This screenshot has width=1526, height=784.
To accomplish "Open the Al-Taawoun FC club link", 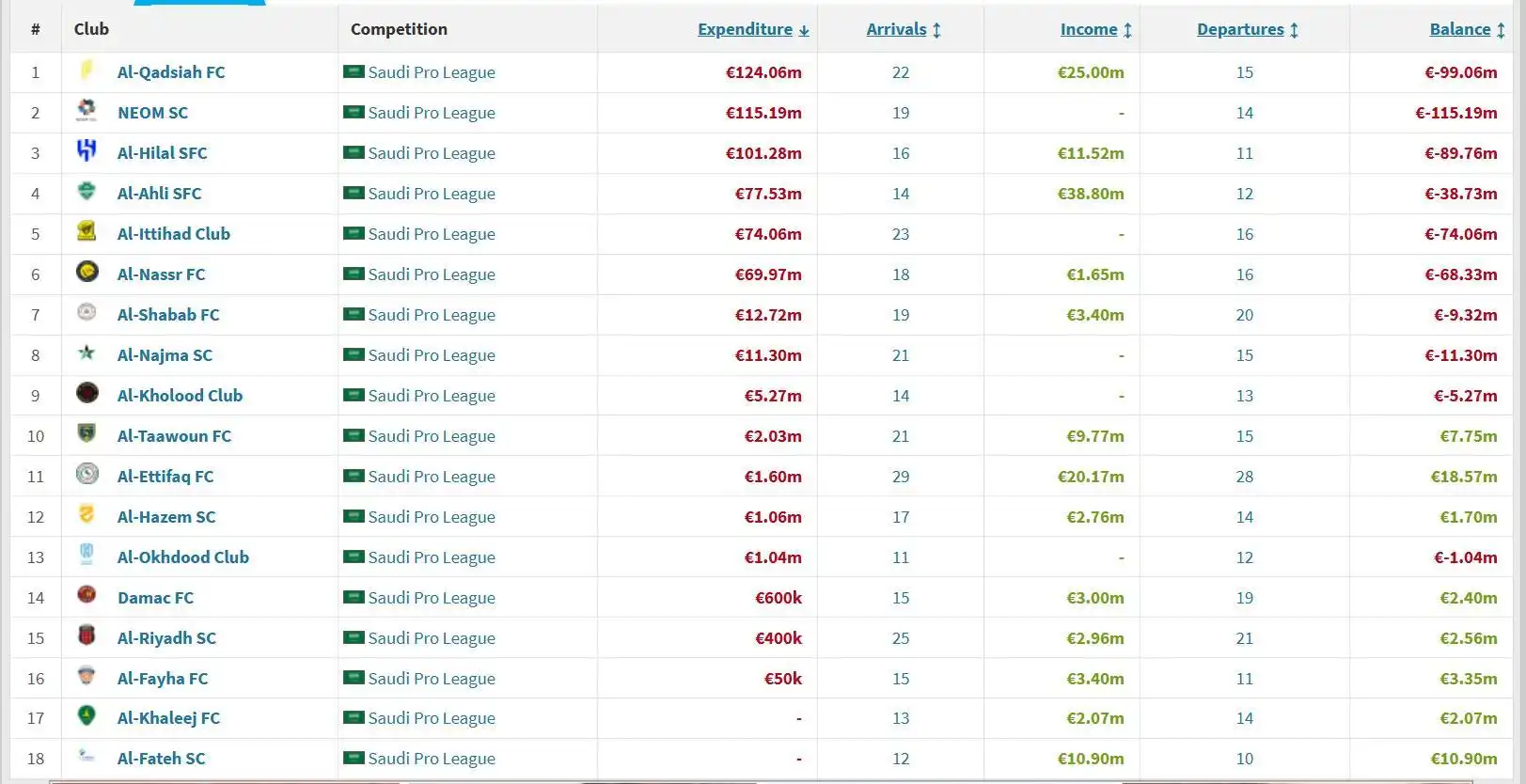I will [x=174, y=436].
